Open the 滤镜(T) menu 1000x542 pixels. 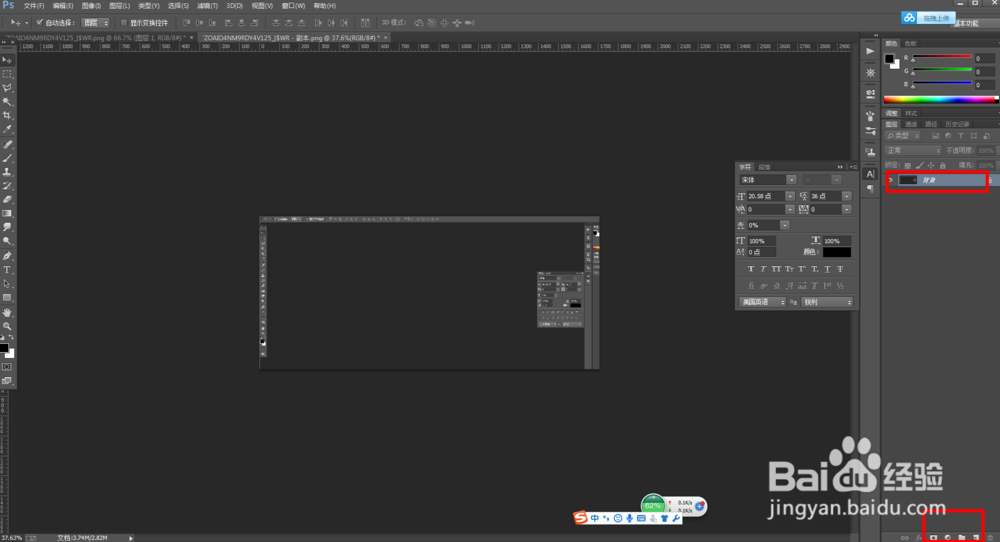coord(207,6)
